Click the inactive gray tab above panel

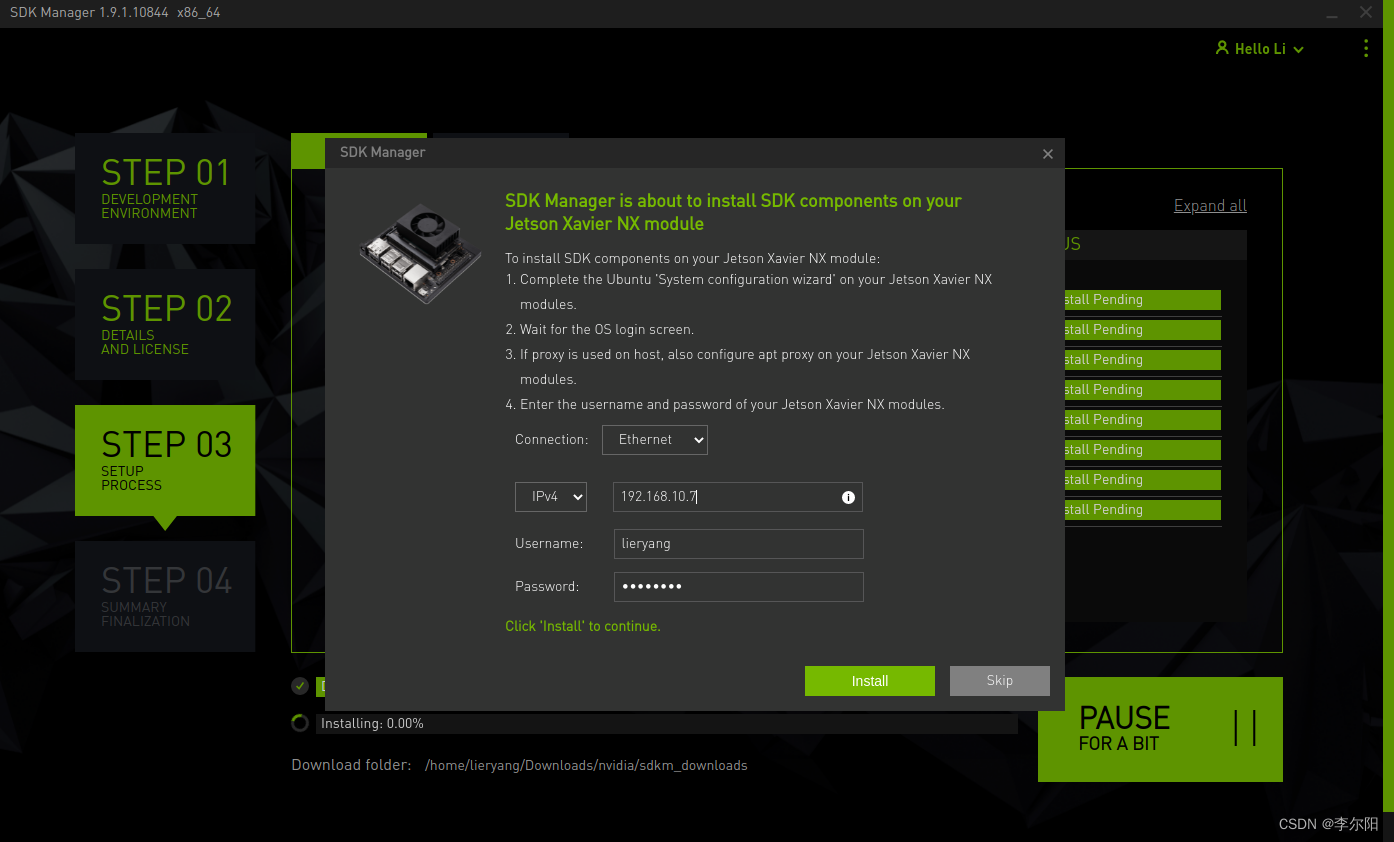pos(501,136)
